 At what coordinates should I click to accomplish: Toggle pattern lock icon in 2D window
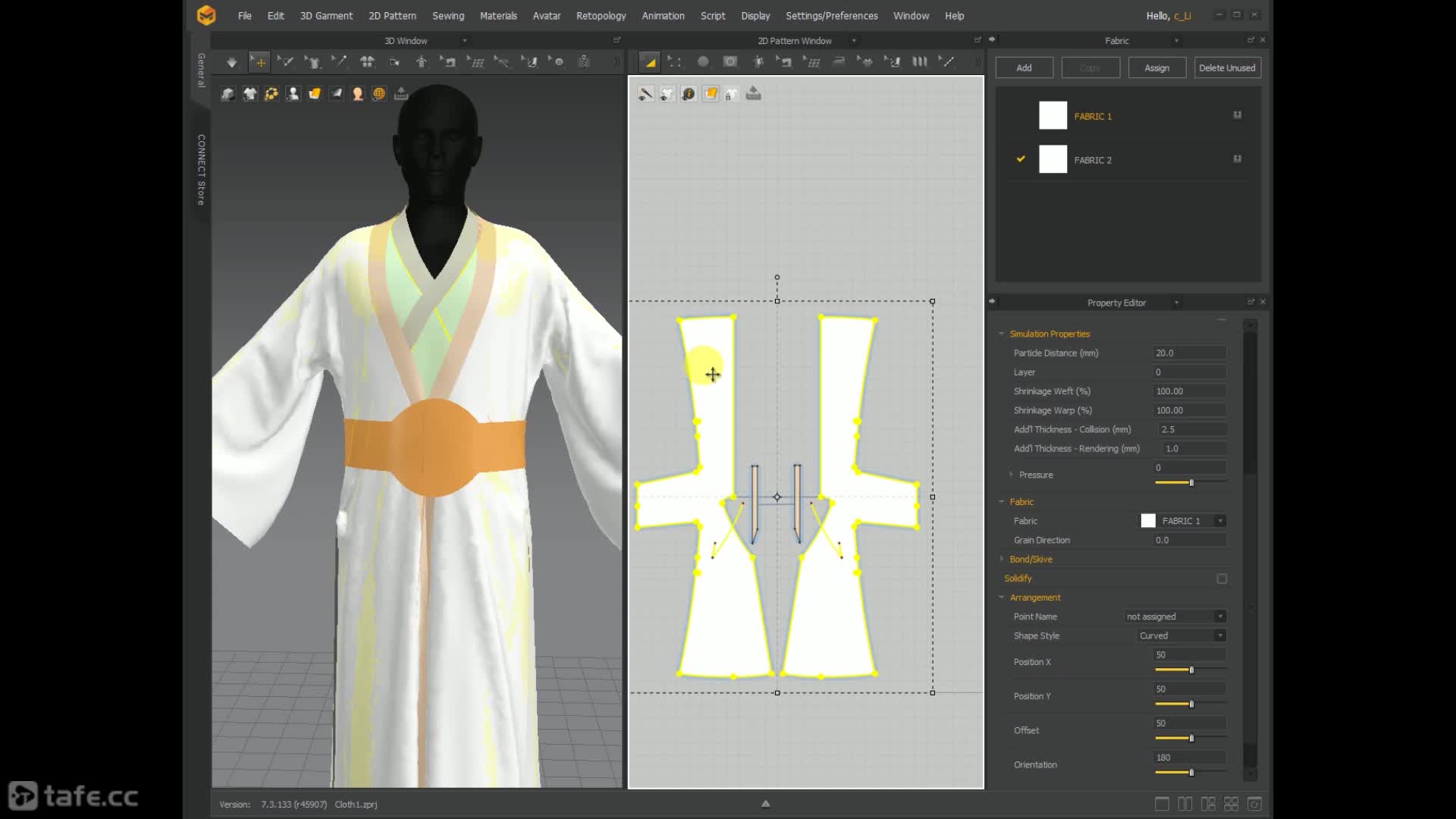(732, 94)
